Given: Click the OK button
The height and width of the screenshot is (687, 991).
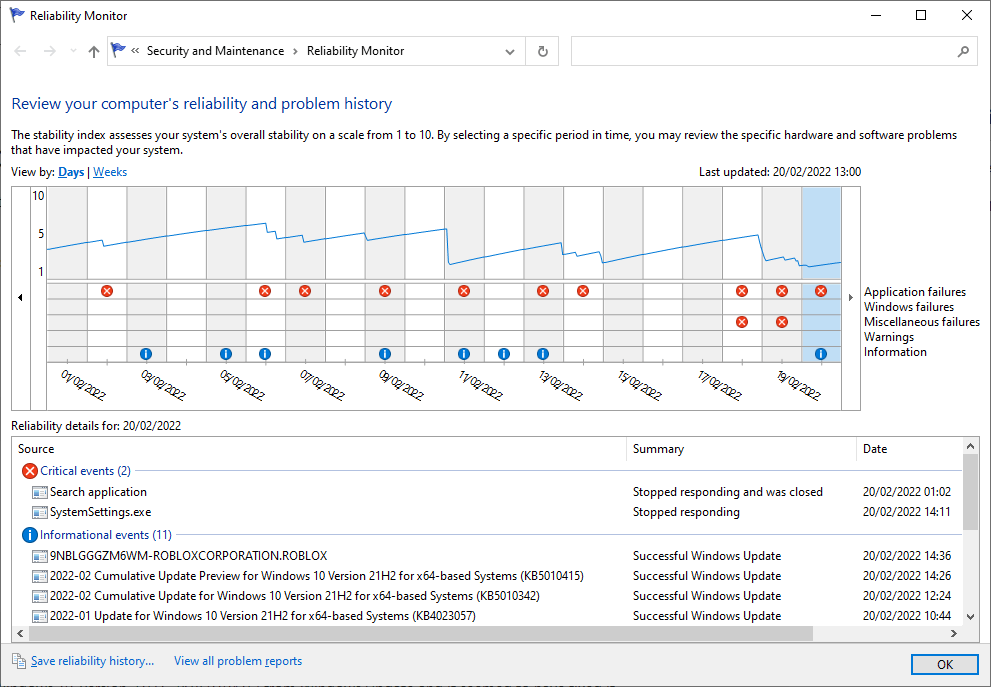Looking at the screenshot, I should point(945,664).
